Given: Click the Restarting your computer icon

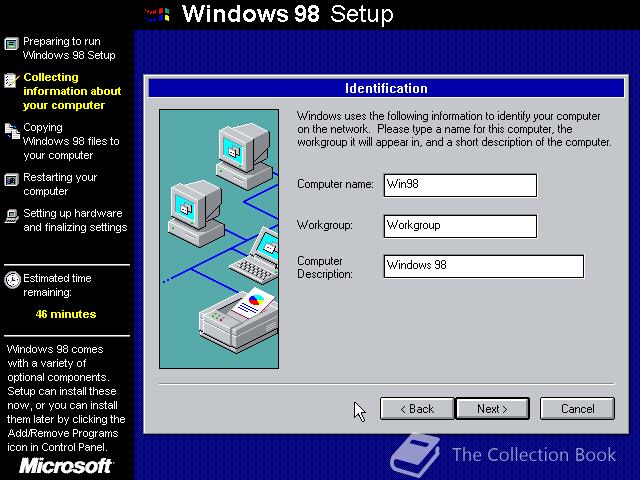Looking at the screenshot, I should pos(11,180).
